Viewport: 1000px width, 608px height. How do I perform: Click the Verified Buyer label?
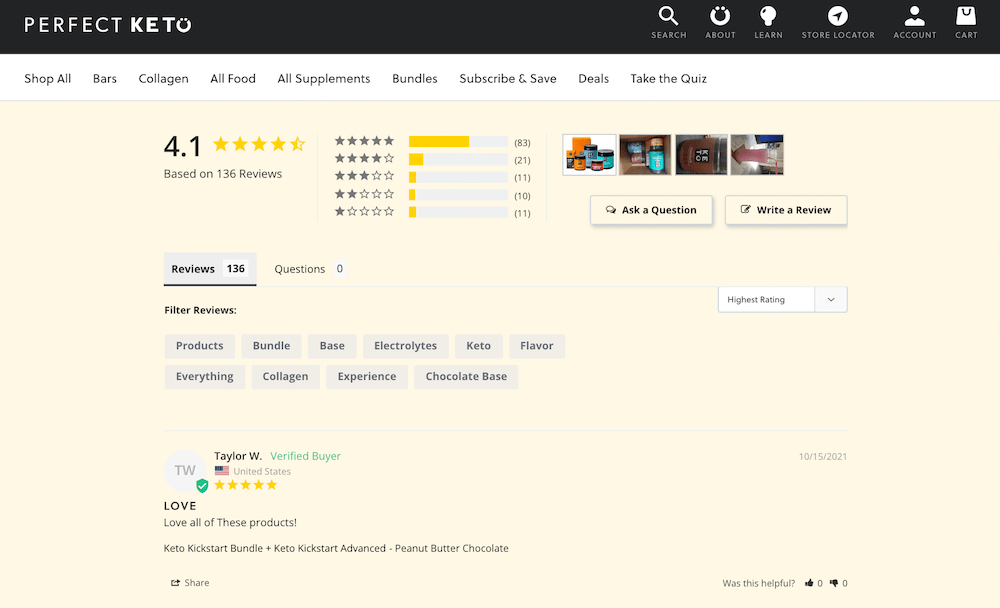(x=305, y=456)
